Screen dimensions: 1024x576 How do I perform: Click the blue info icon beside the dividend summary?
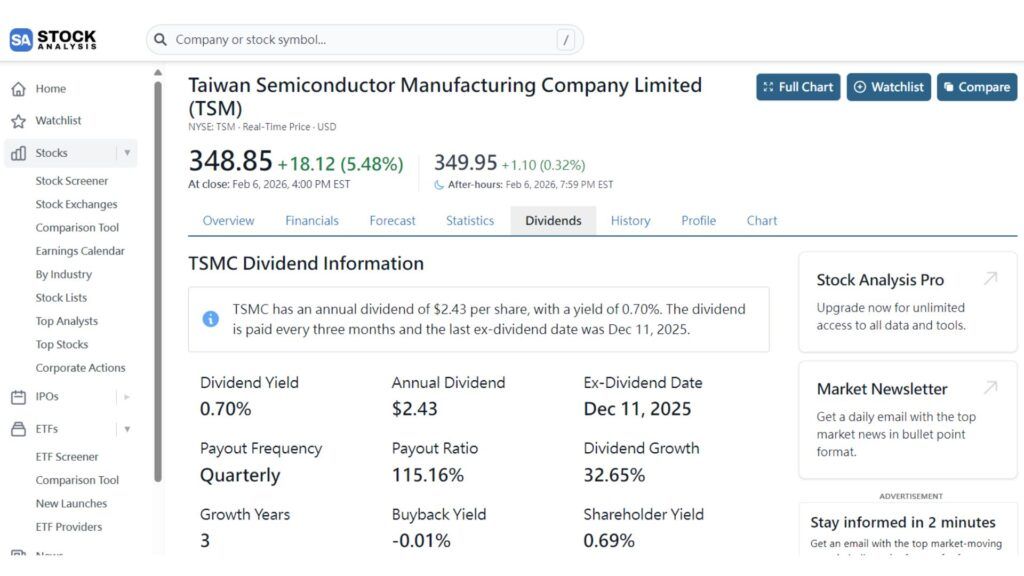pos(211,318)
